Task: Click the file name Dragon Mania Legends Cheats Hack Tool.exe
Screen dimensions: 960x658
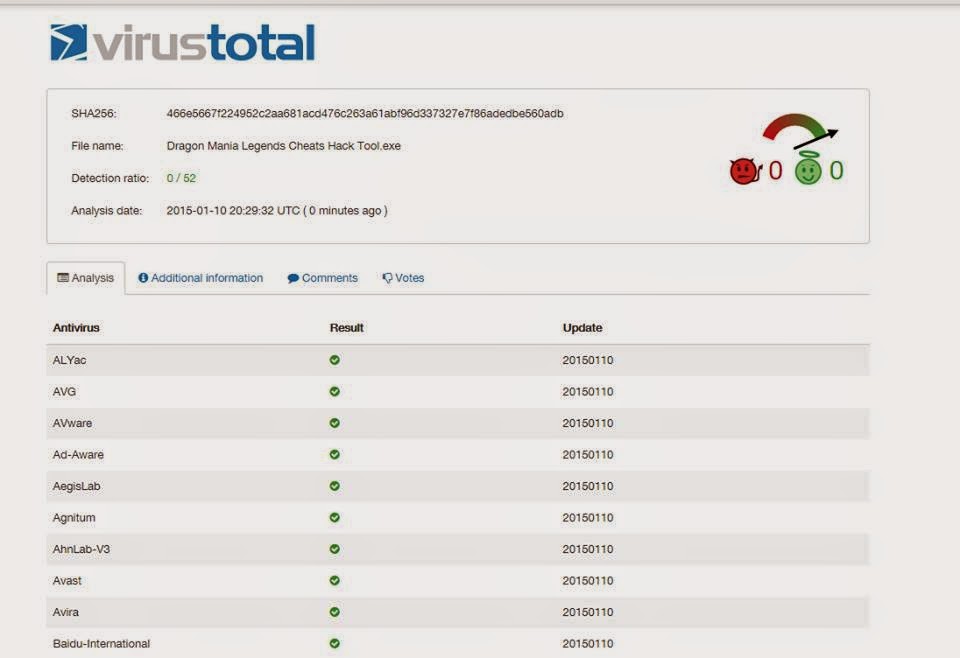Action: (x=283, y=146)
